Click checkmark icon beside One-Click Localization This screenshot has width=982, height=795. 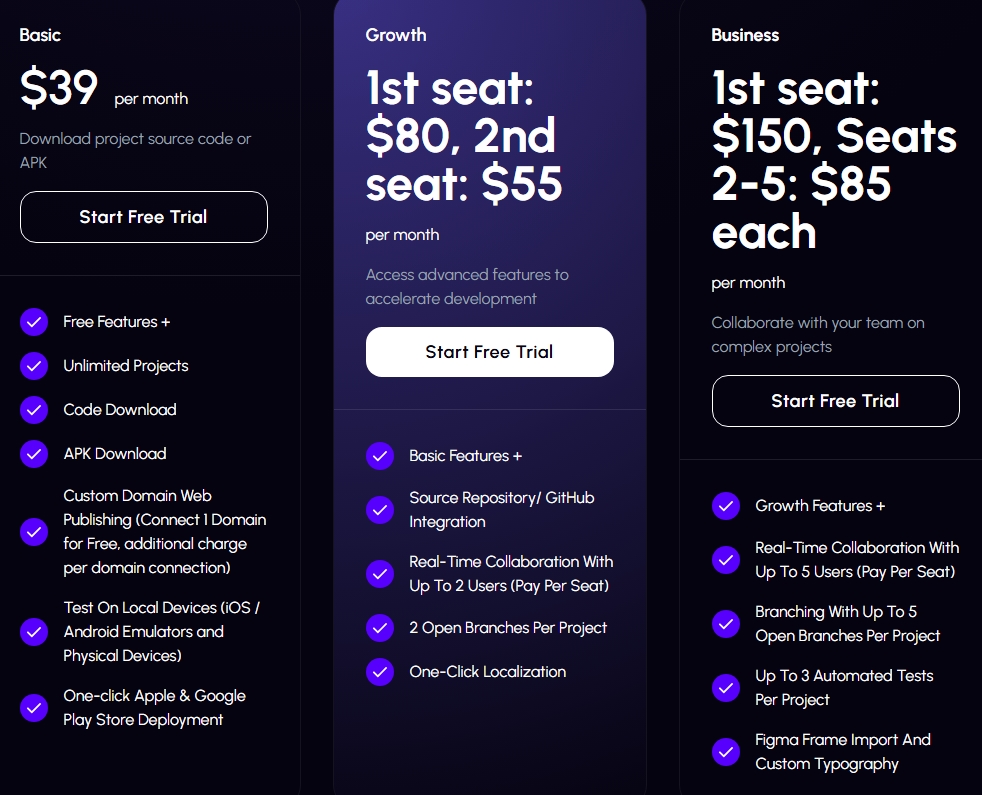click(x=380, y=672)
